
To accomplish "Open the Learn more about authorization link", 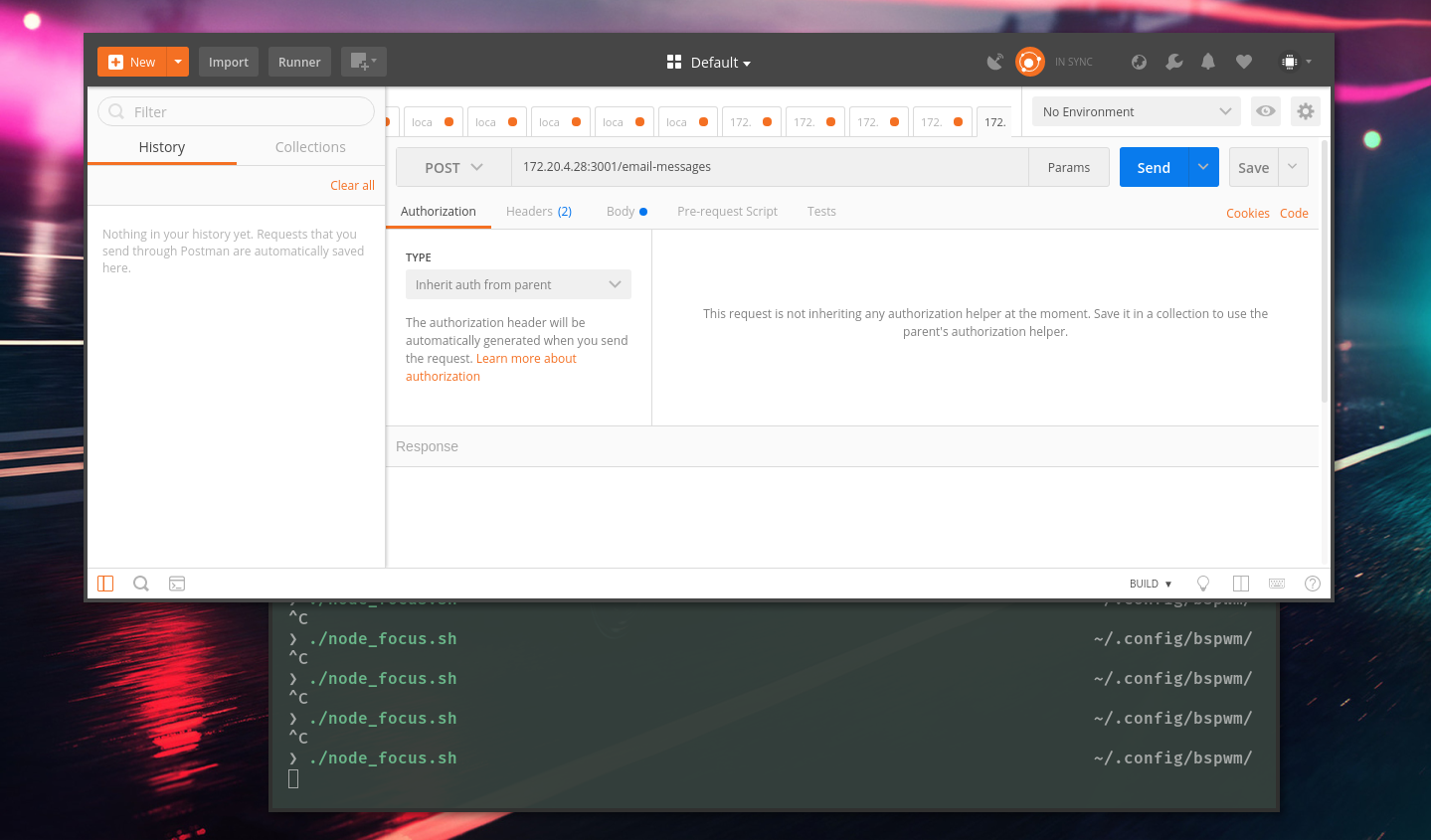I will click(x=526, y=358).
